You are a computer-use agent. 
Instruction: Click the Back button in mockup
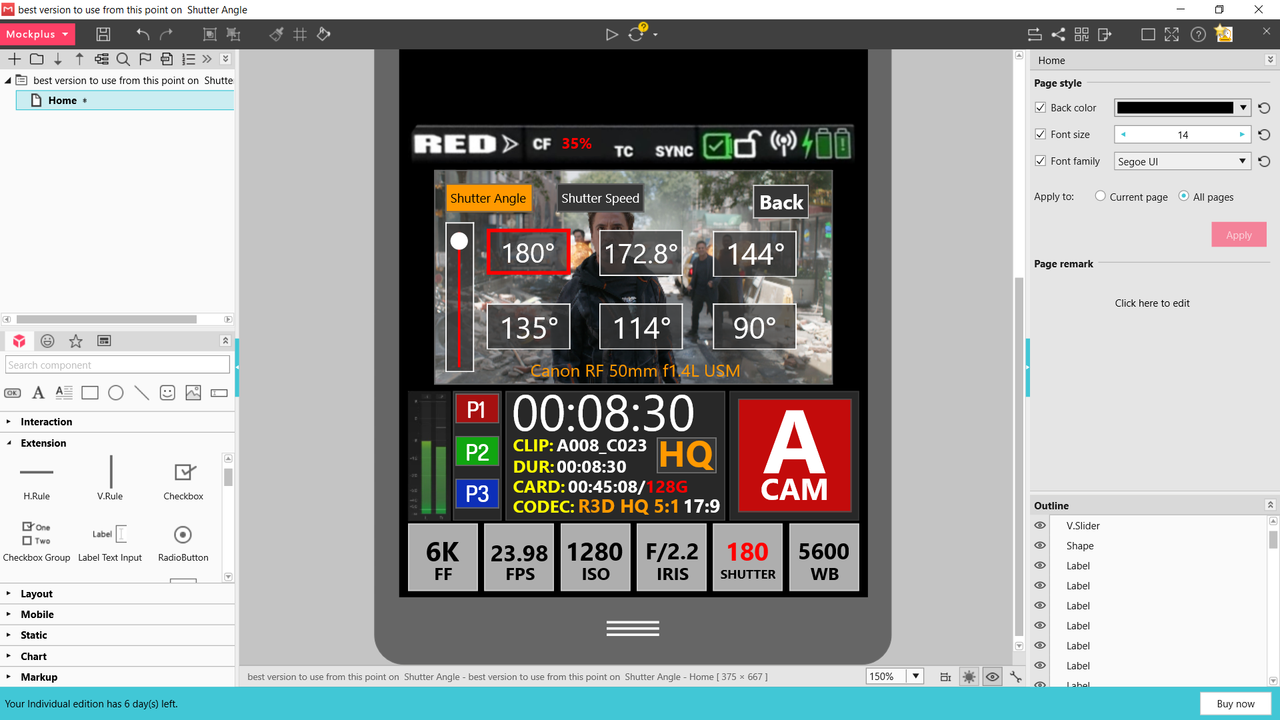click(781, 202)
